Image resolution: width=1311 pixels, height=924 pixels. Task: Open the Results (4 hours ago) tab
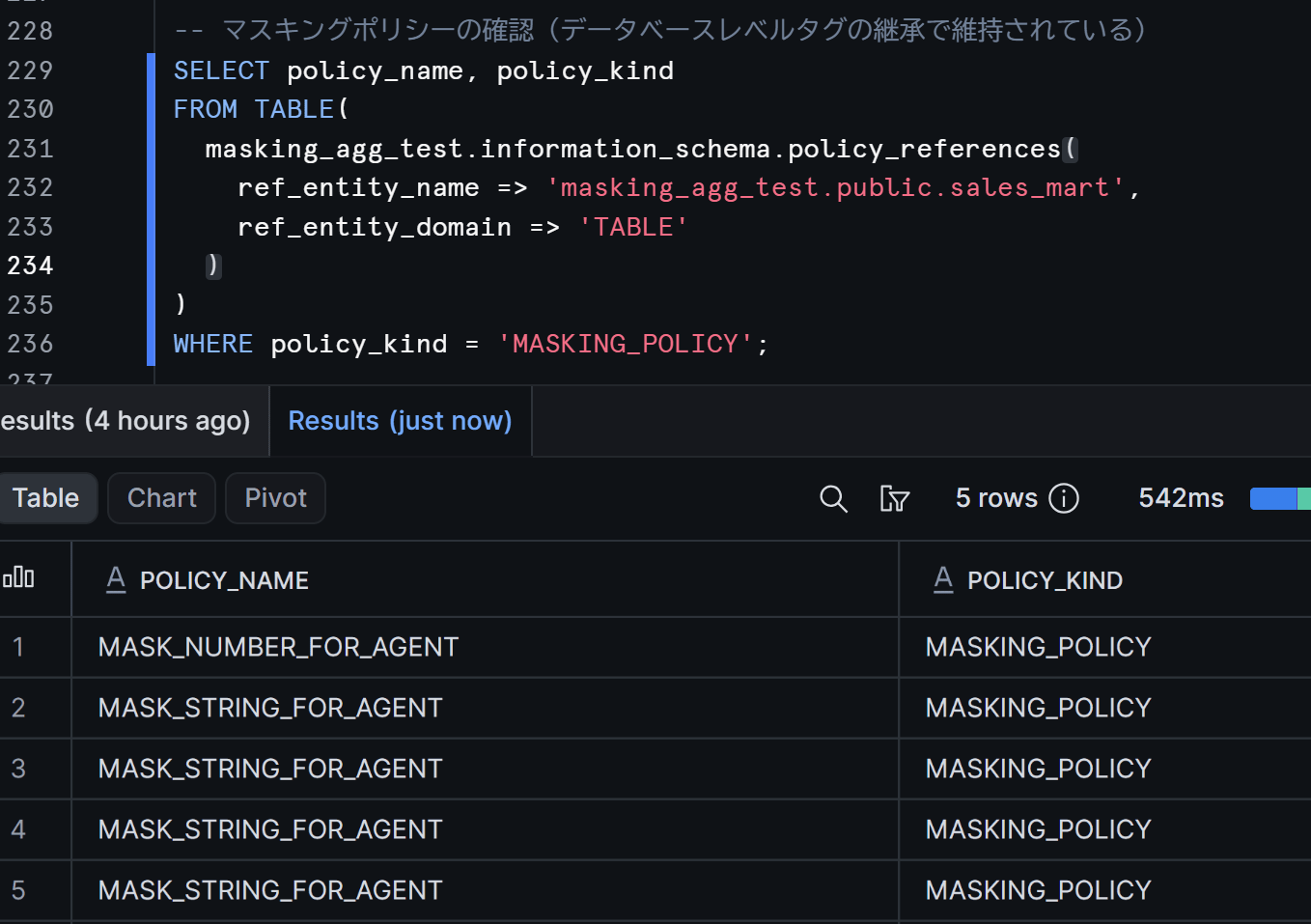126,421
